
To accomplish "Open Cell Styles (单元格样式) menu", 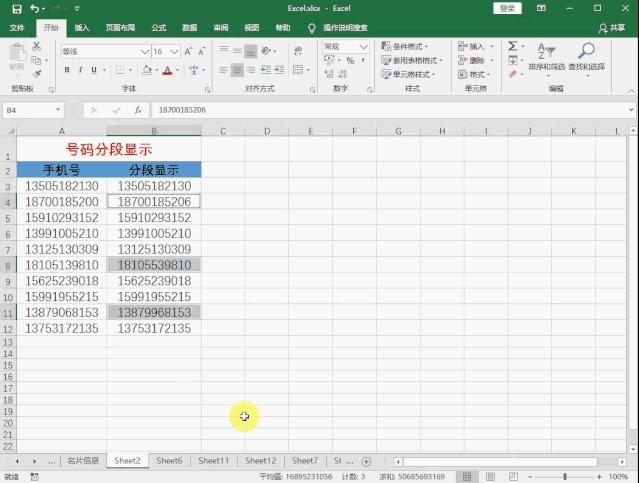I will tap(408, 74).
